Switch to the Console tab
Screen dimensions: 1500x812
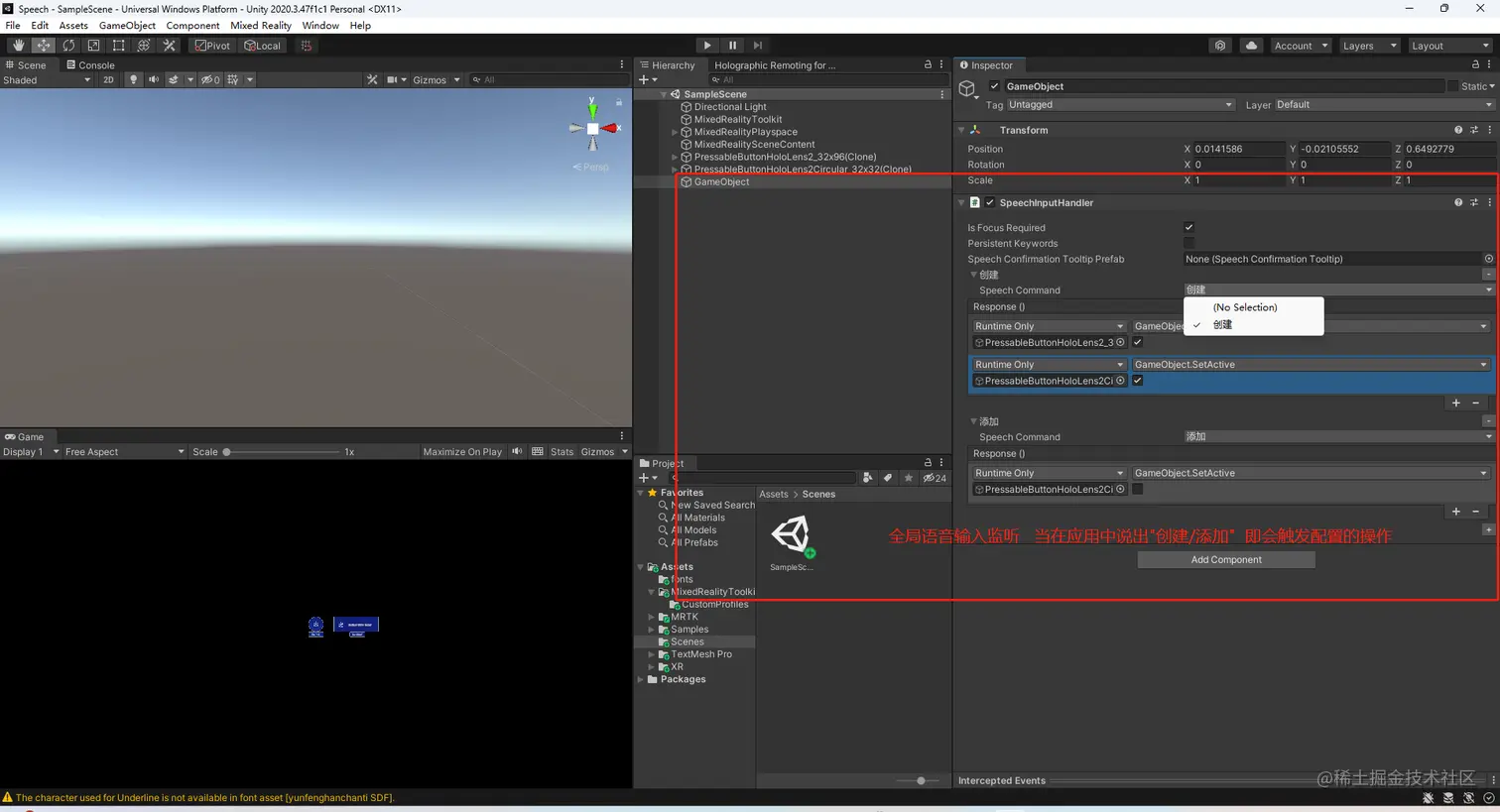(x=90, y=65)
